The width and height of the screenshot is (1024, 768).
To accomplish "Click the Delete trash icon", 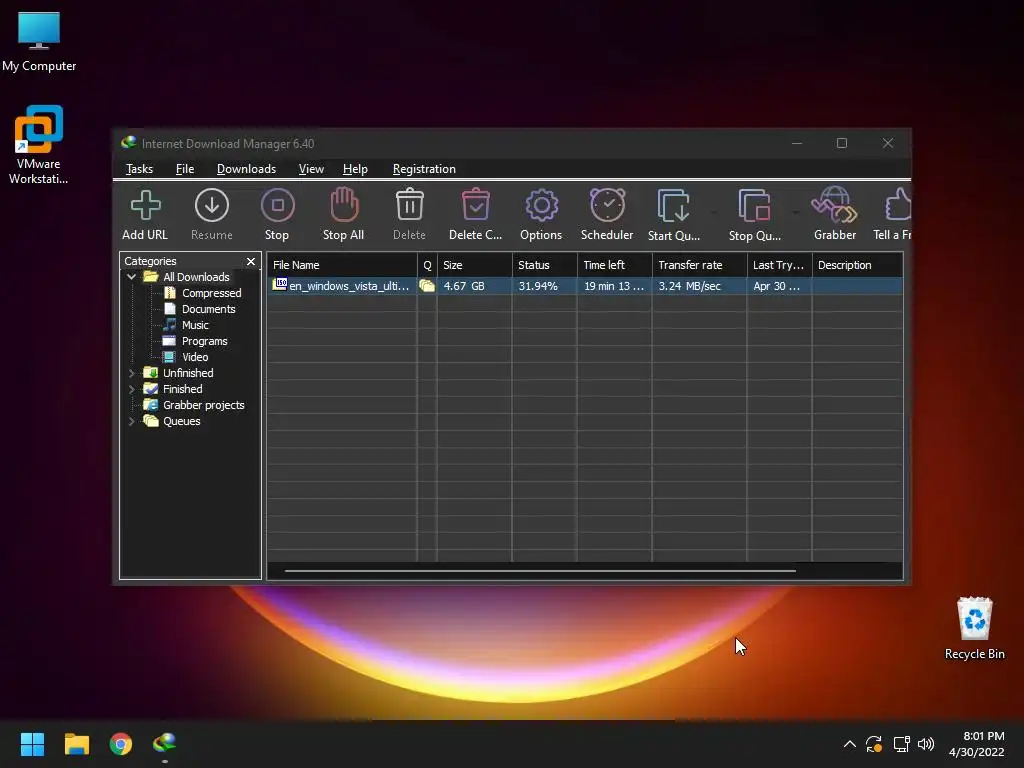I will [x=409, y=205].
